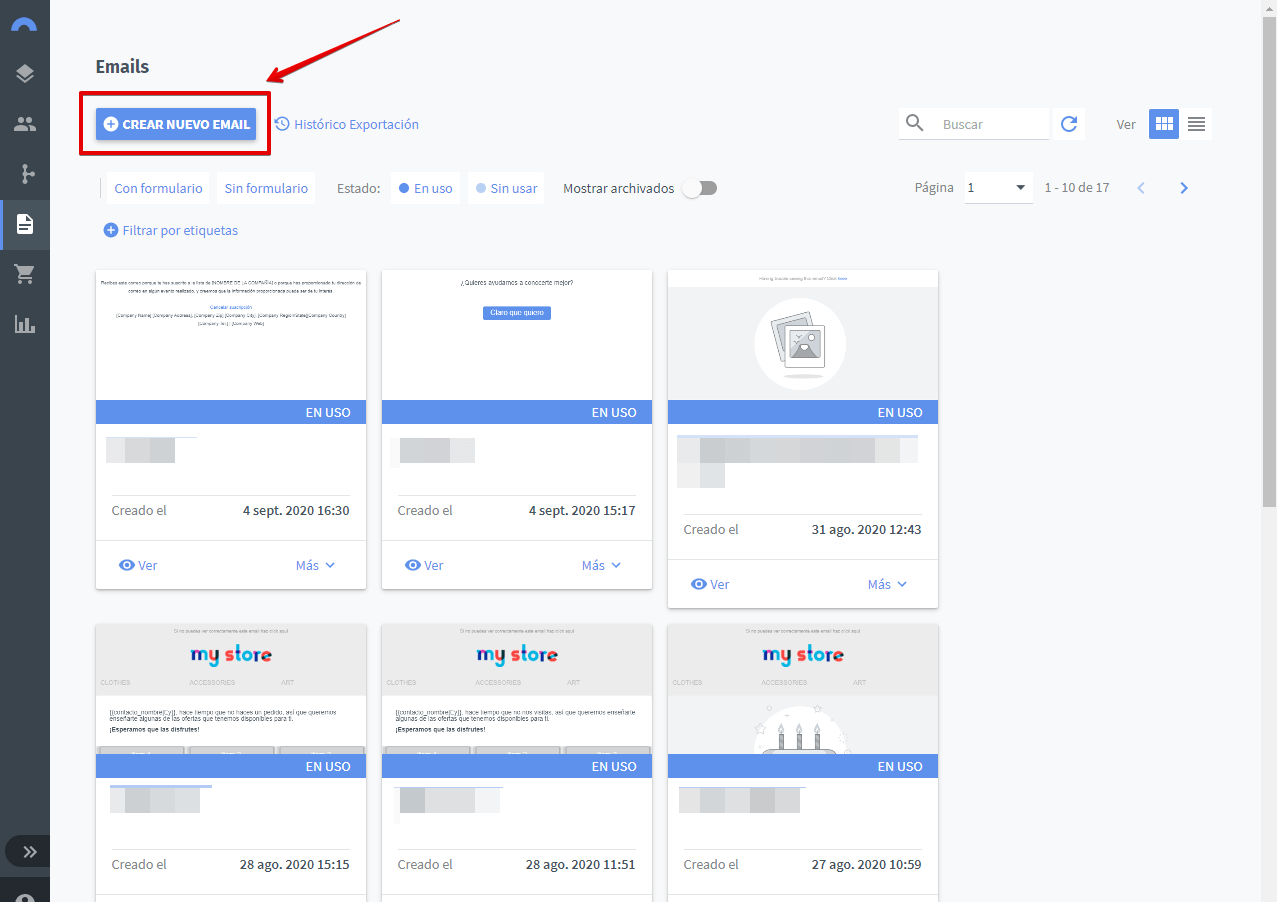The height and width of the screenshot is (902, 1277).
Task: Click the app logo at top of sidebar
Action: (x=24, y=24)
